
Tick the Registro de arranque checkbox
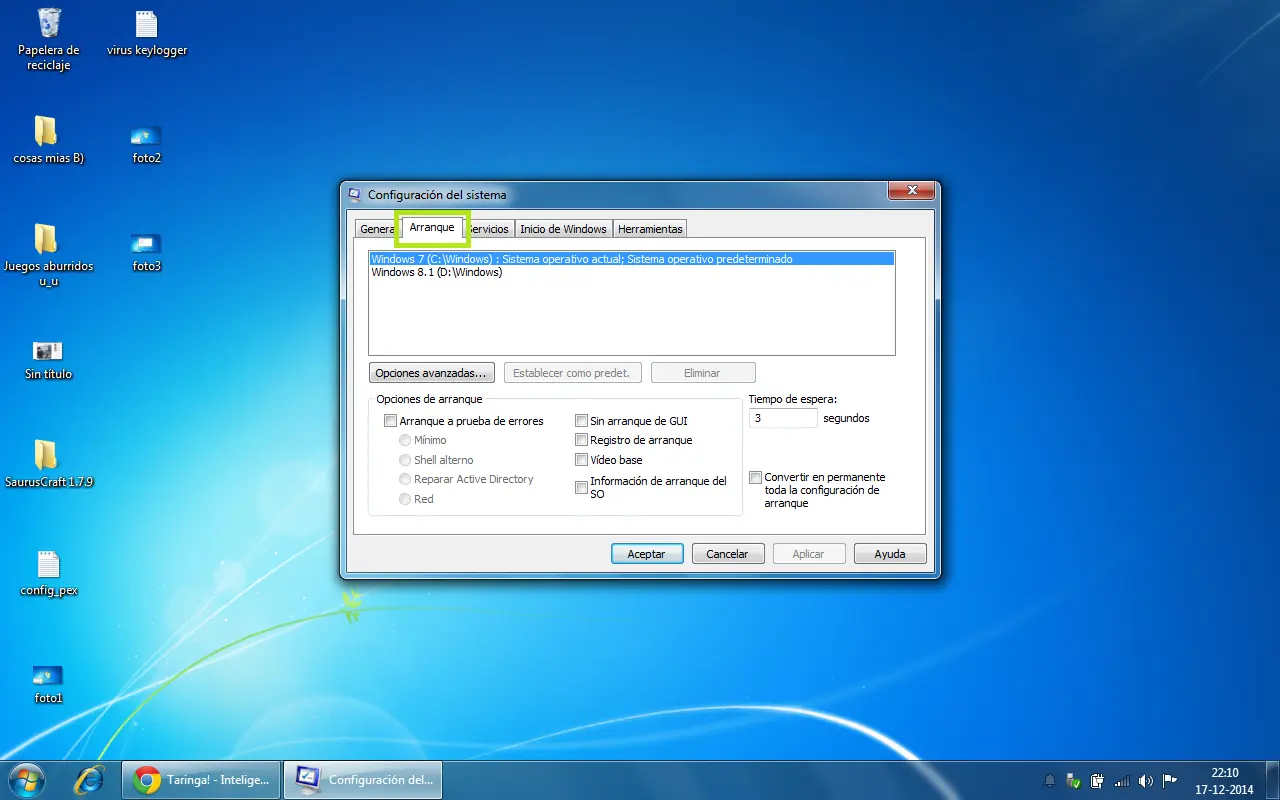[x=581, y=440]
